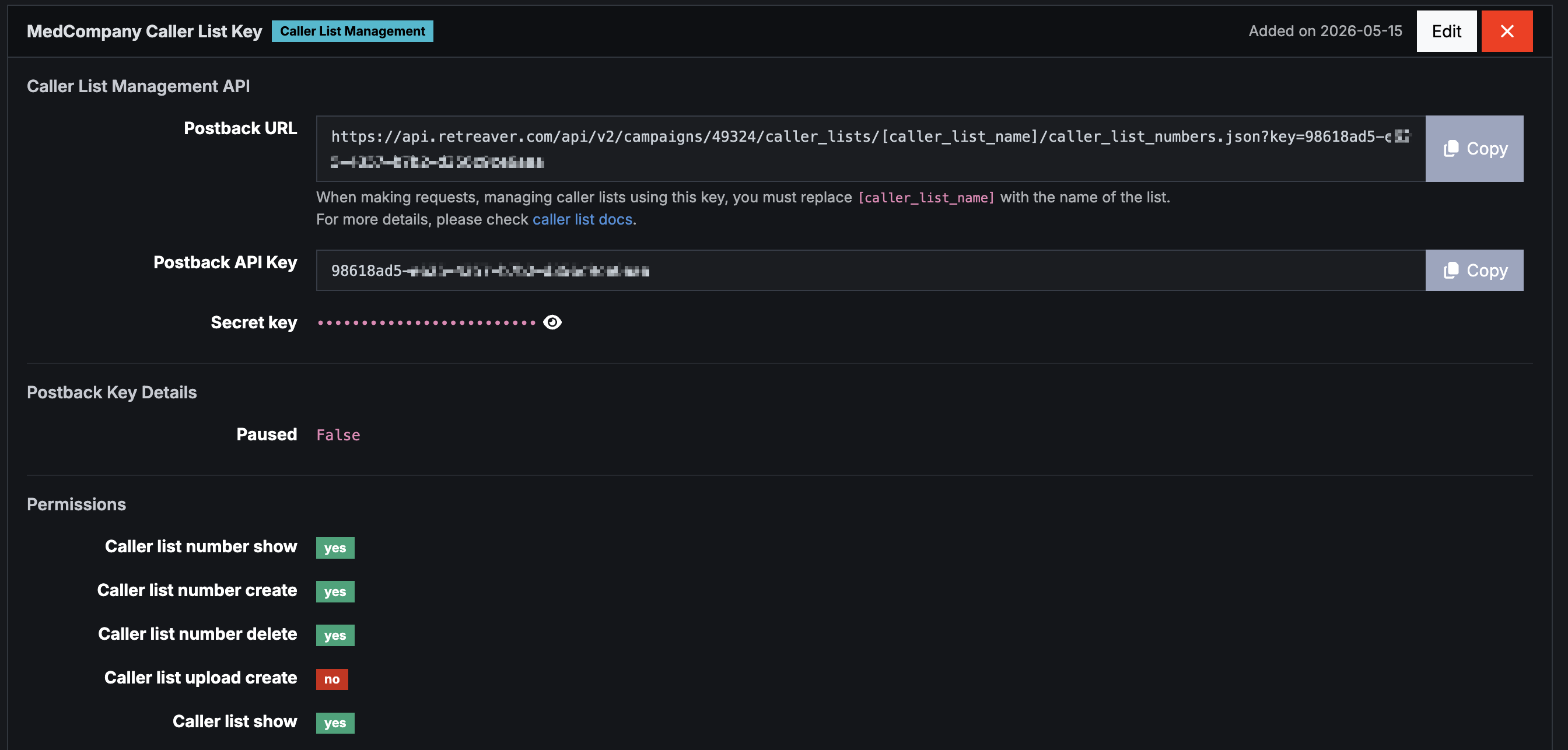Click the Permissions heading
Screen dimensions: 1568x750
(x=76, y=504)
